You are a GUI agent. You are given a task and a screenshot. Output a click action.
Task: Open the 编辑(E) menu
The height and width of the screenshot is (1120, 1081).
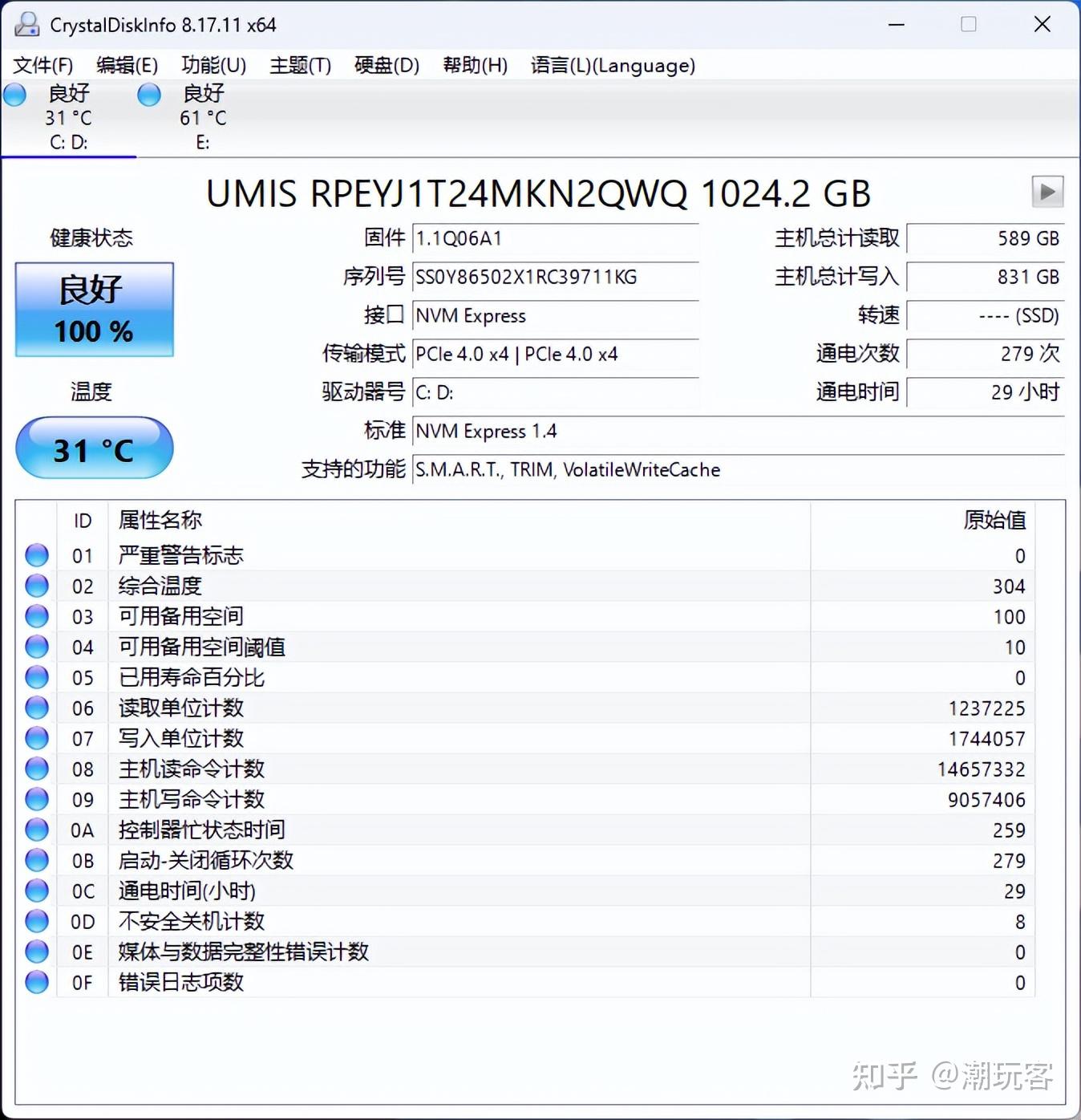[127, 66]
